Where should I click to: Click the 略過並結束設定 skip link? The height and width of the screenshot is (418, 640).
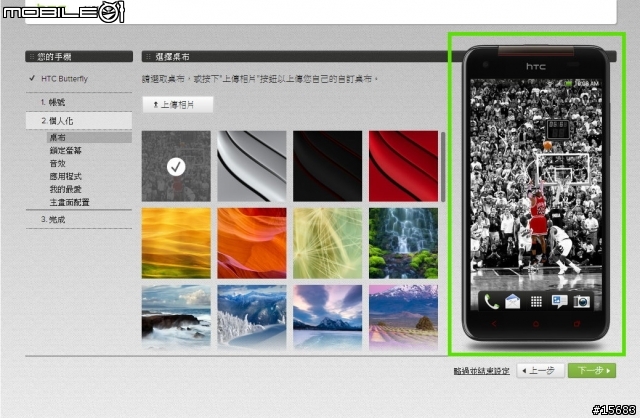point(482,371)
